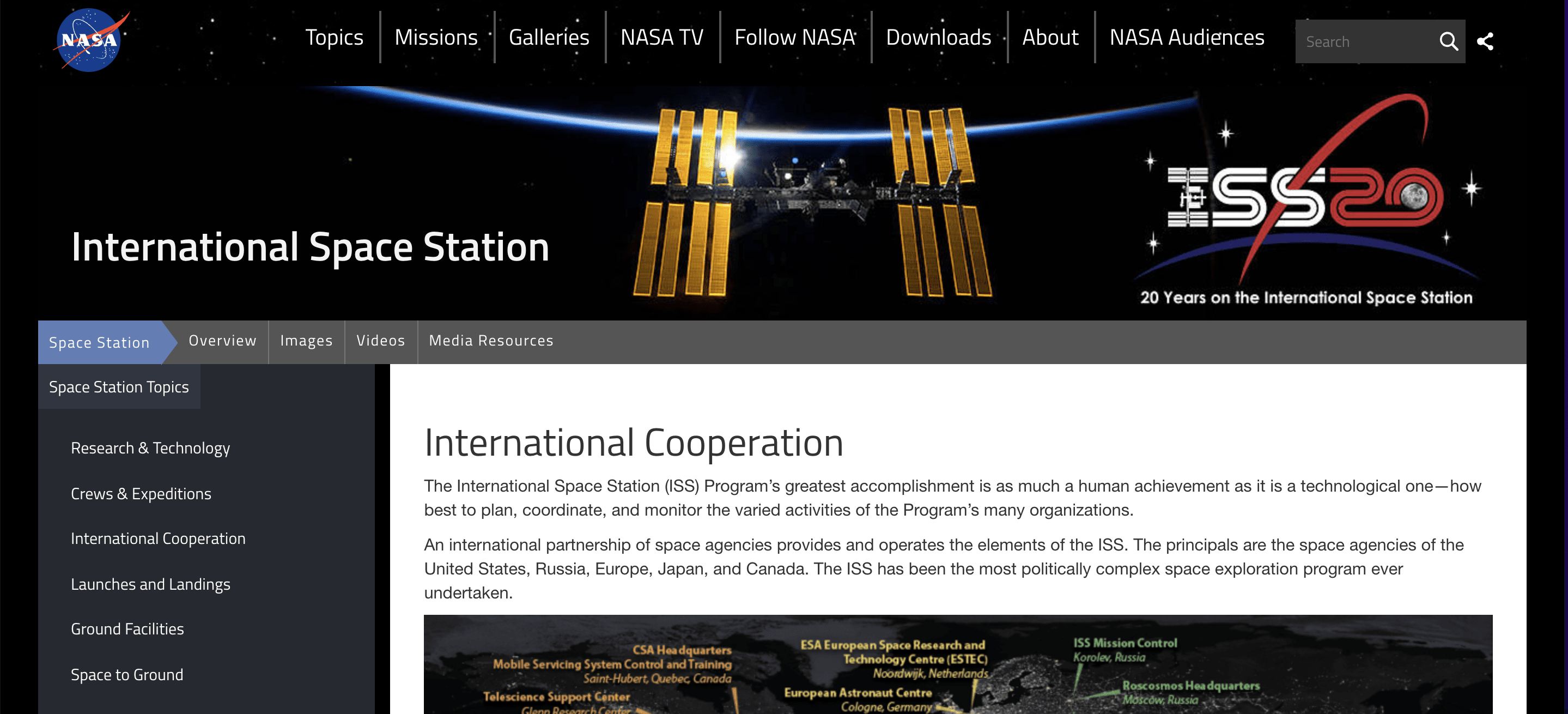
Task: Open Launches and Landings link
Action: coord(150,584)
